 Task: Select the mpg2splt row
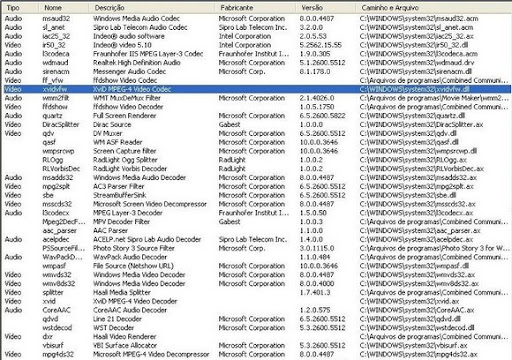click(x=257, y=186)
